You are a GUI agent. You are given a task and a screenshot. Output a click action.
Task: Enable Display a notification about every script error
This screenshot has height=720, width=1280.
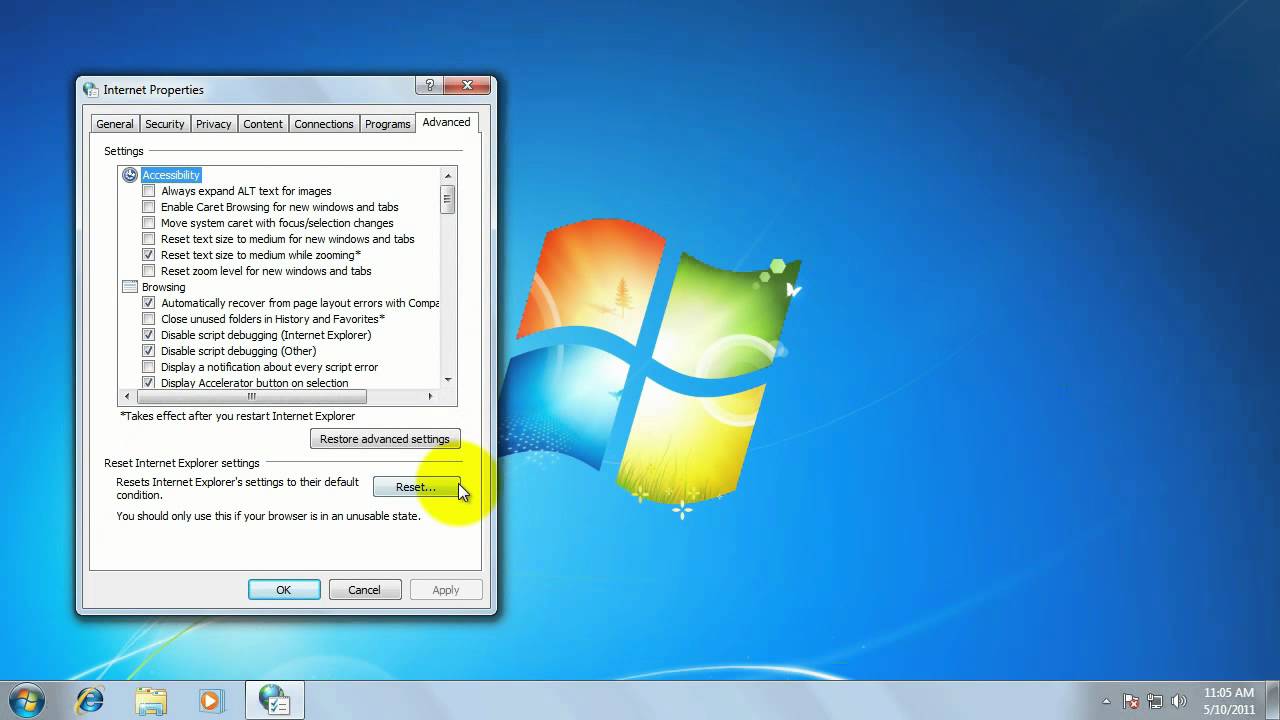click(149, 367)
